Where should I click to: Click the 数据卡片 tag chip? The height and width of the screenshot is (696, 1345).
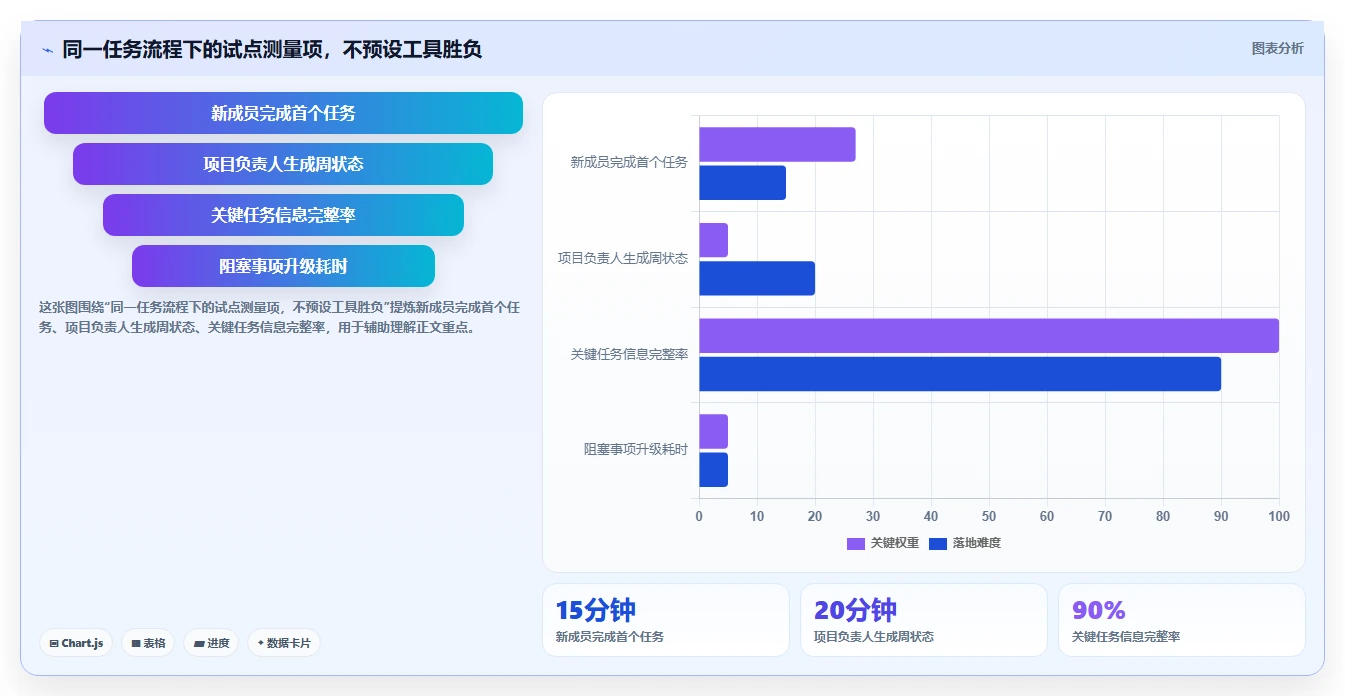284,643
